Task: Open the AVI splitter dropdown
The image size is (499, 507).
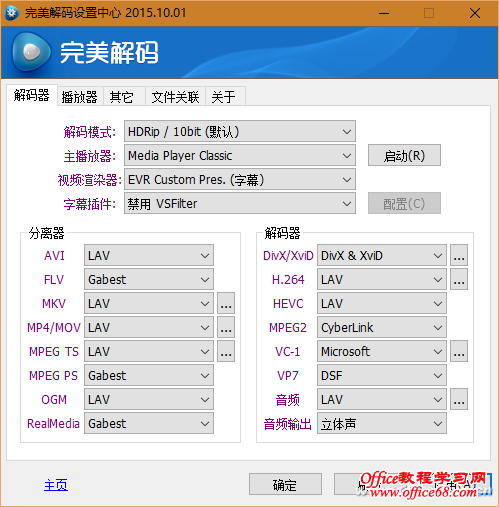Action: 149,255
